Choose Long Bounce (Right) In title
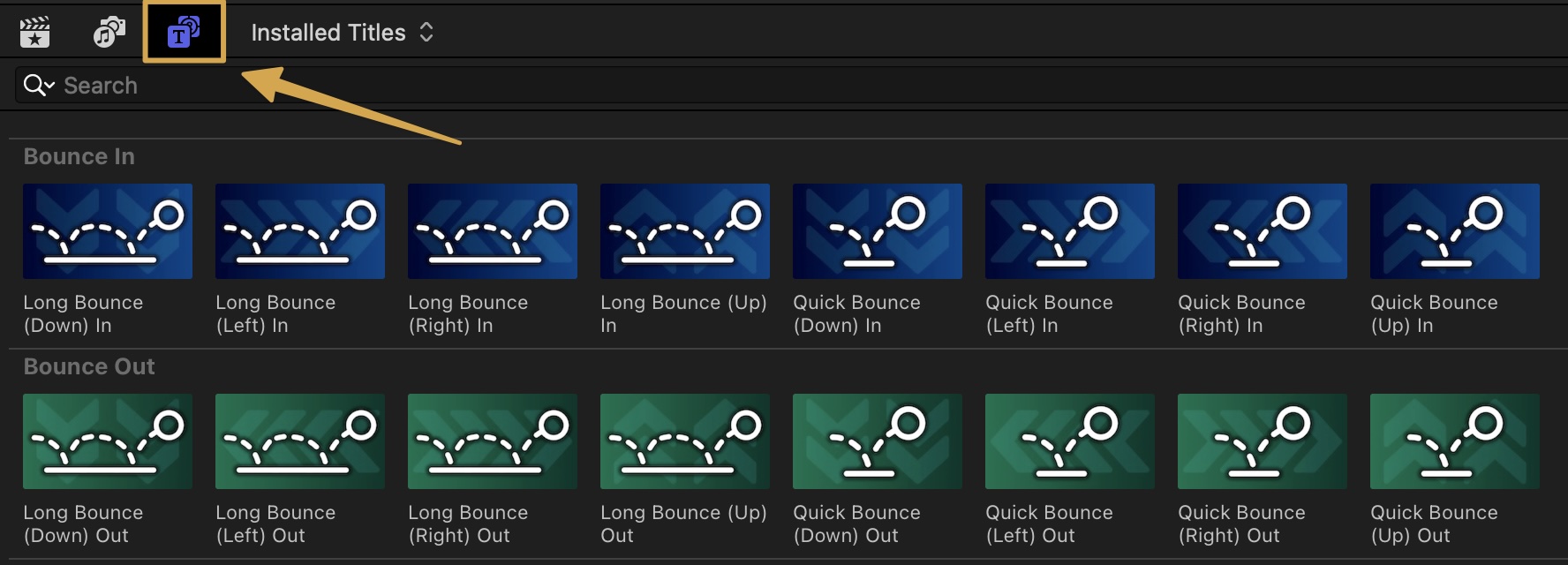Screen dimensions: 1568x565 493,231
